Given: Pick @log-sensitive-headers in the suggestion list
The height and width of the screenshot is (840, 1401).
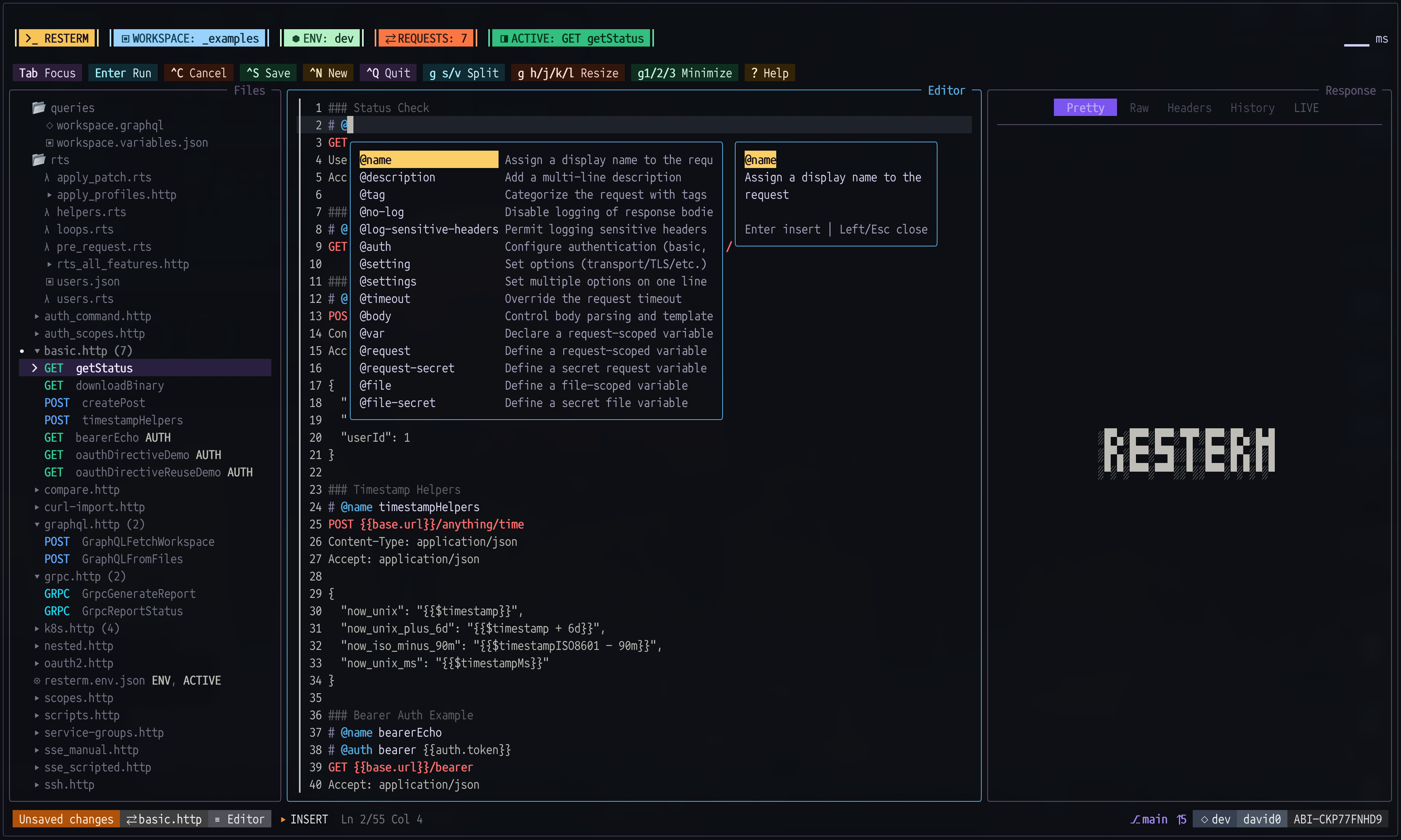Looking at the screenshot, I should pyautogui.click(x=536, y=229).
